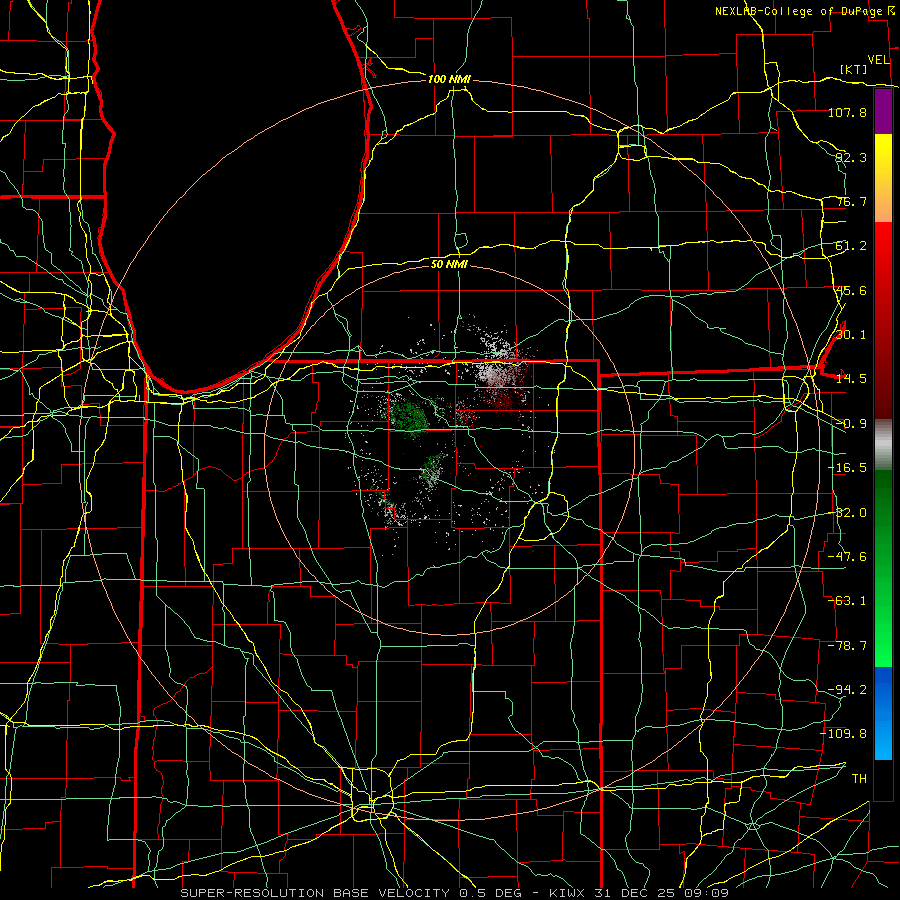
Task: Click the TH label on the legend
Action: (x=859, y=779)
